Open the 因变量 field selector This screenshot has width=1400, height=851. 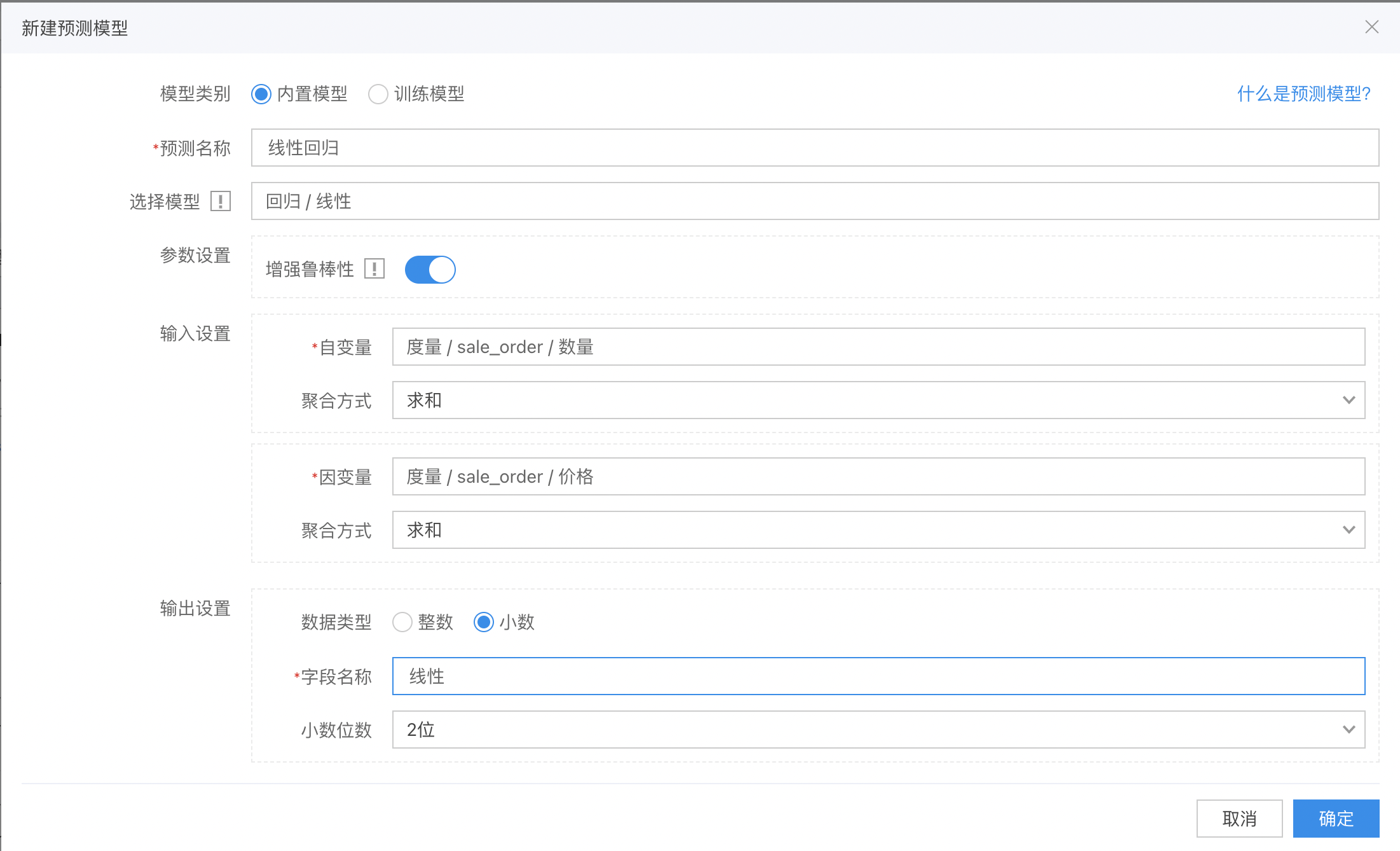[x=879, y=476]
